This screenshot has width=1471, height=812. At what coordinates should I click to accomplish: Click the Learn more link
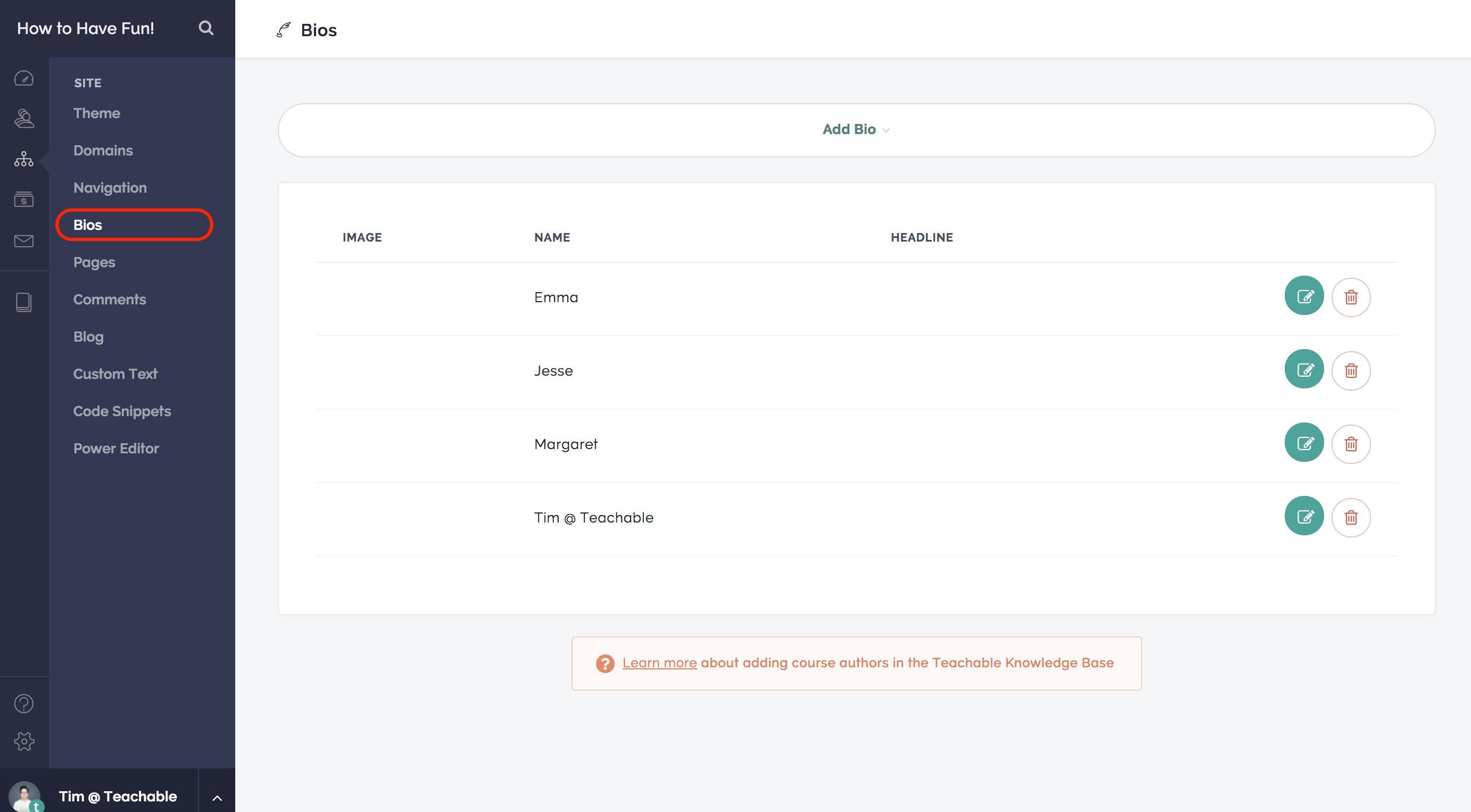[660, 662]
